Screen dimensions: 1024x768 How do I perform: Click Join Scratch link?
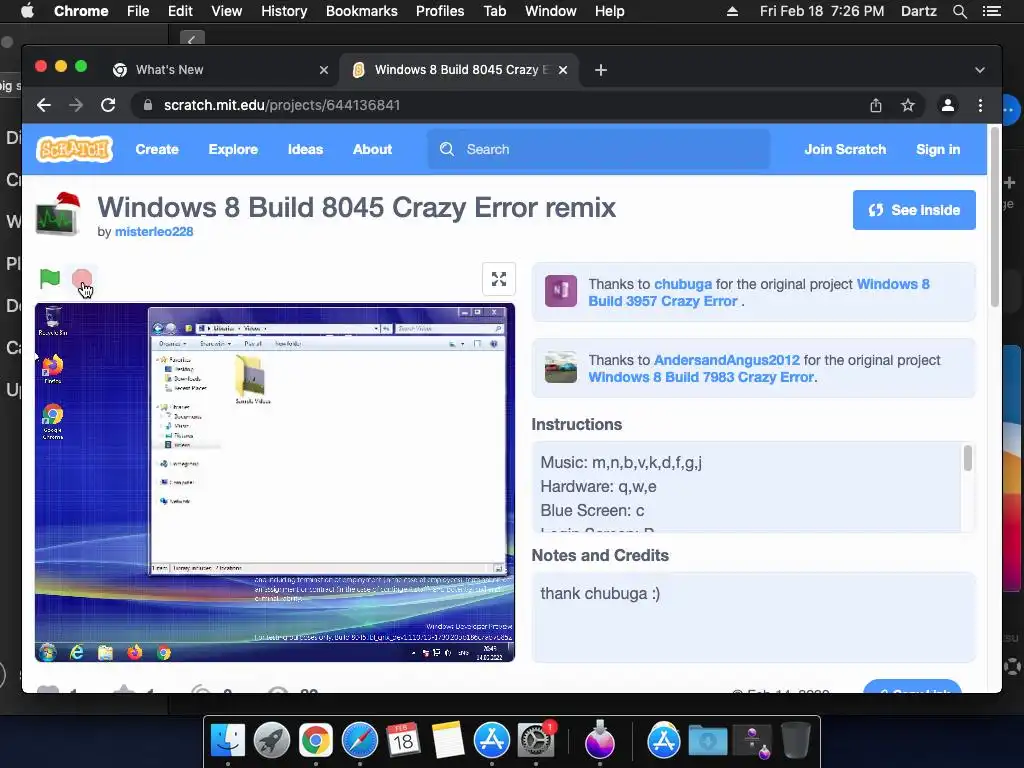(845, 150)
